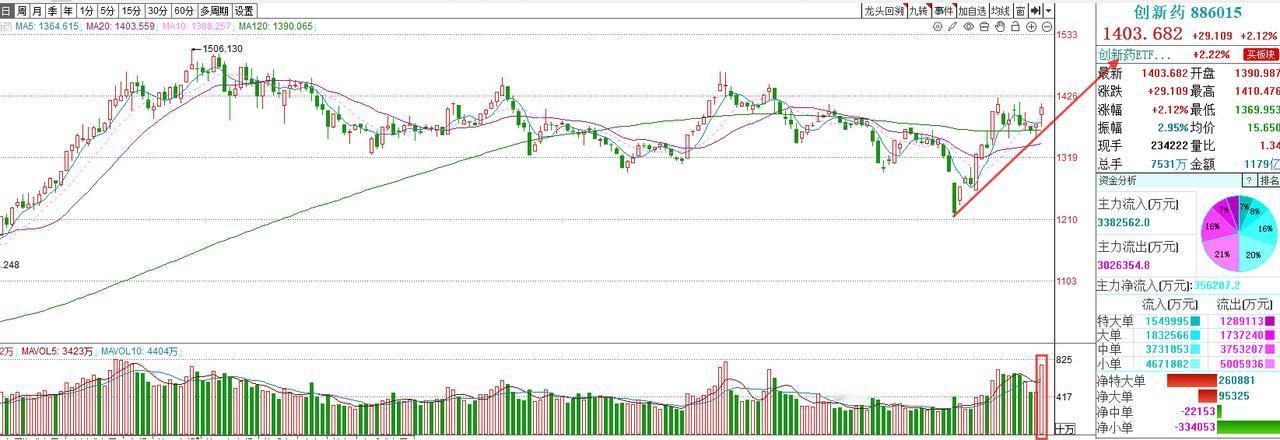This screenshot has height=440, width=1280.
Task: Select the 15分 minute period
Action: point(132,11)
